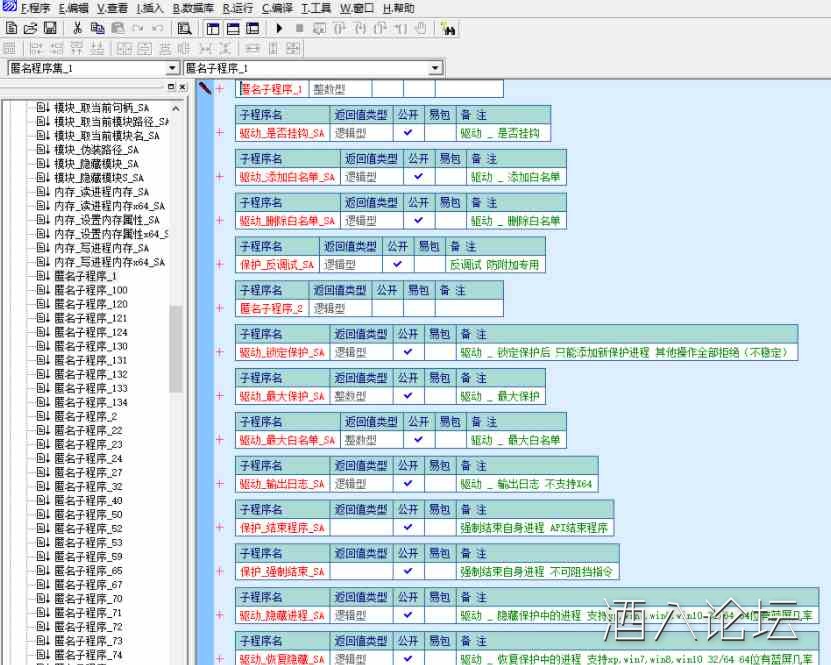Viewport: 831px width, 665px height.
Task: Click the binoculars search icon
Action: tap(447, 28)
